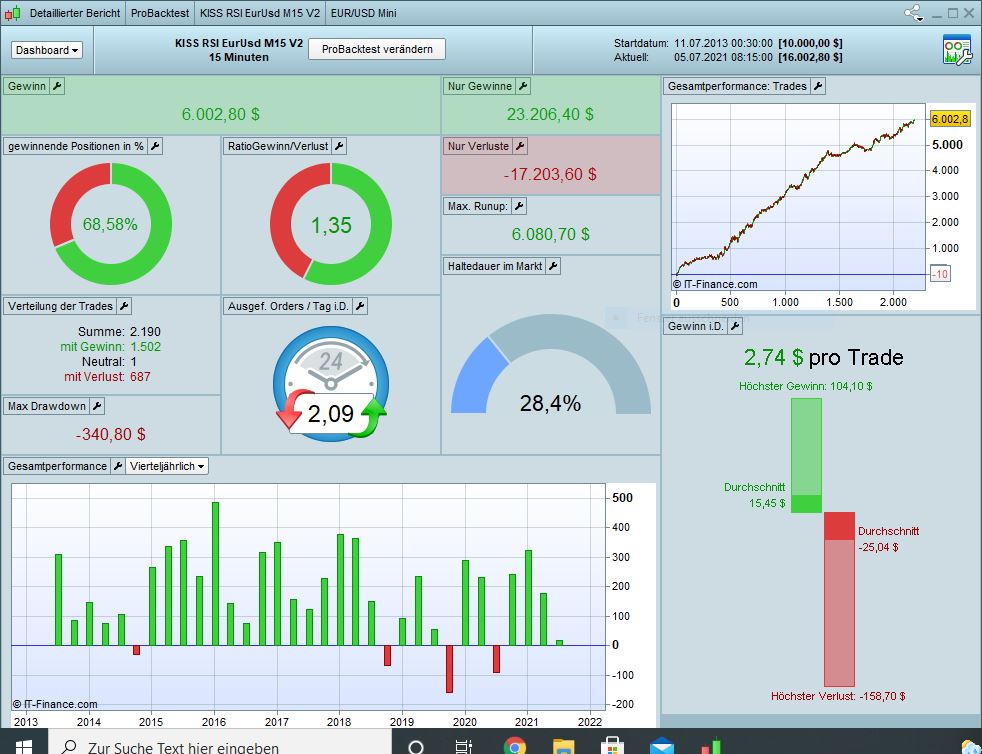982x754 pixels.
Task: Click the candlestick app icon in title bar
Action: point(13,13)
